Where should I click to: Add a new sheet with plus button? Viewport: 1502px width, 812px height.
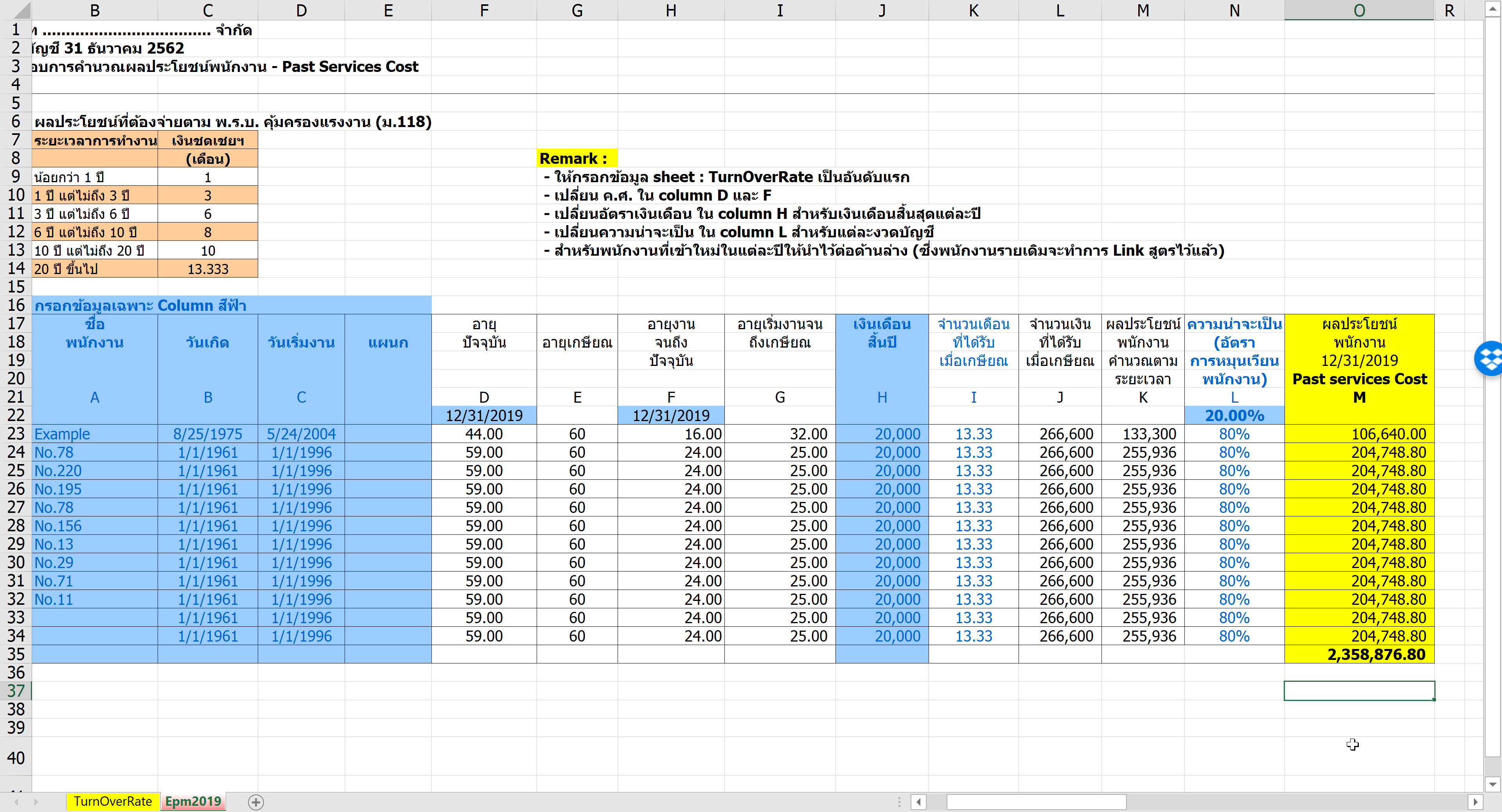click(x=255, y=802)
